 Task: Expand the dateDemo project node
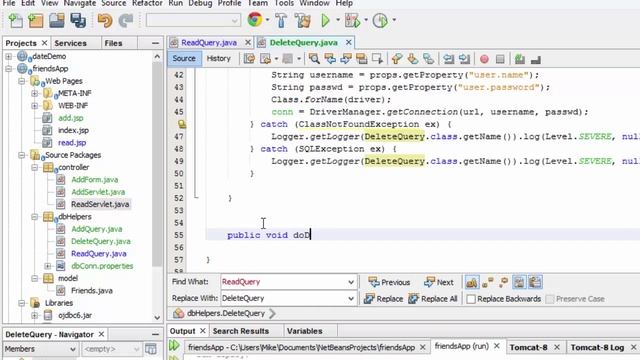(9, 56)
